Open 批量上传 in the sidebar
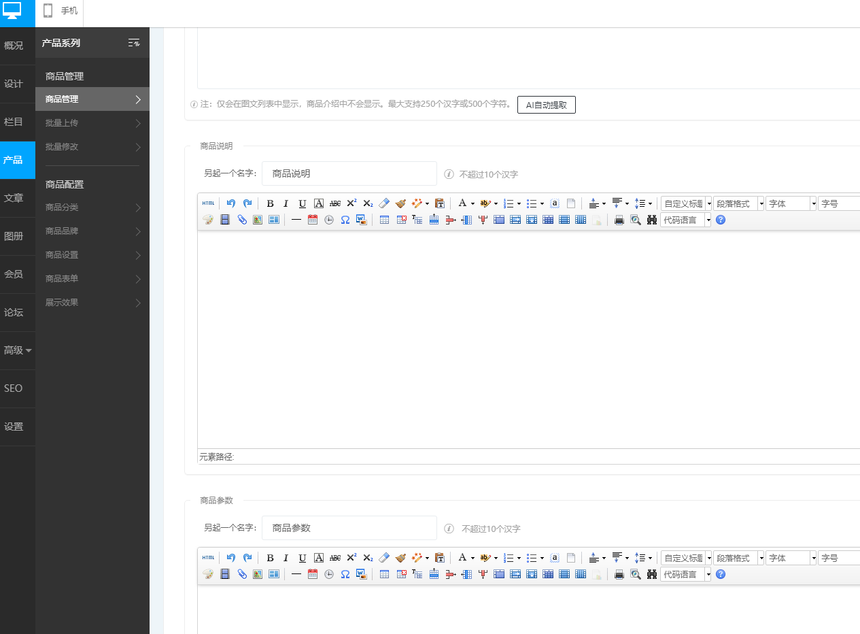The width and height of the screenshot is (860, 634). pos(92,123)
